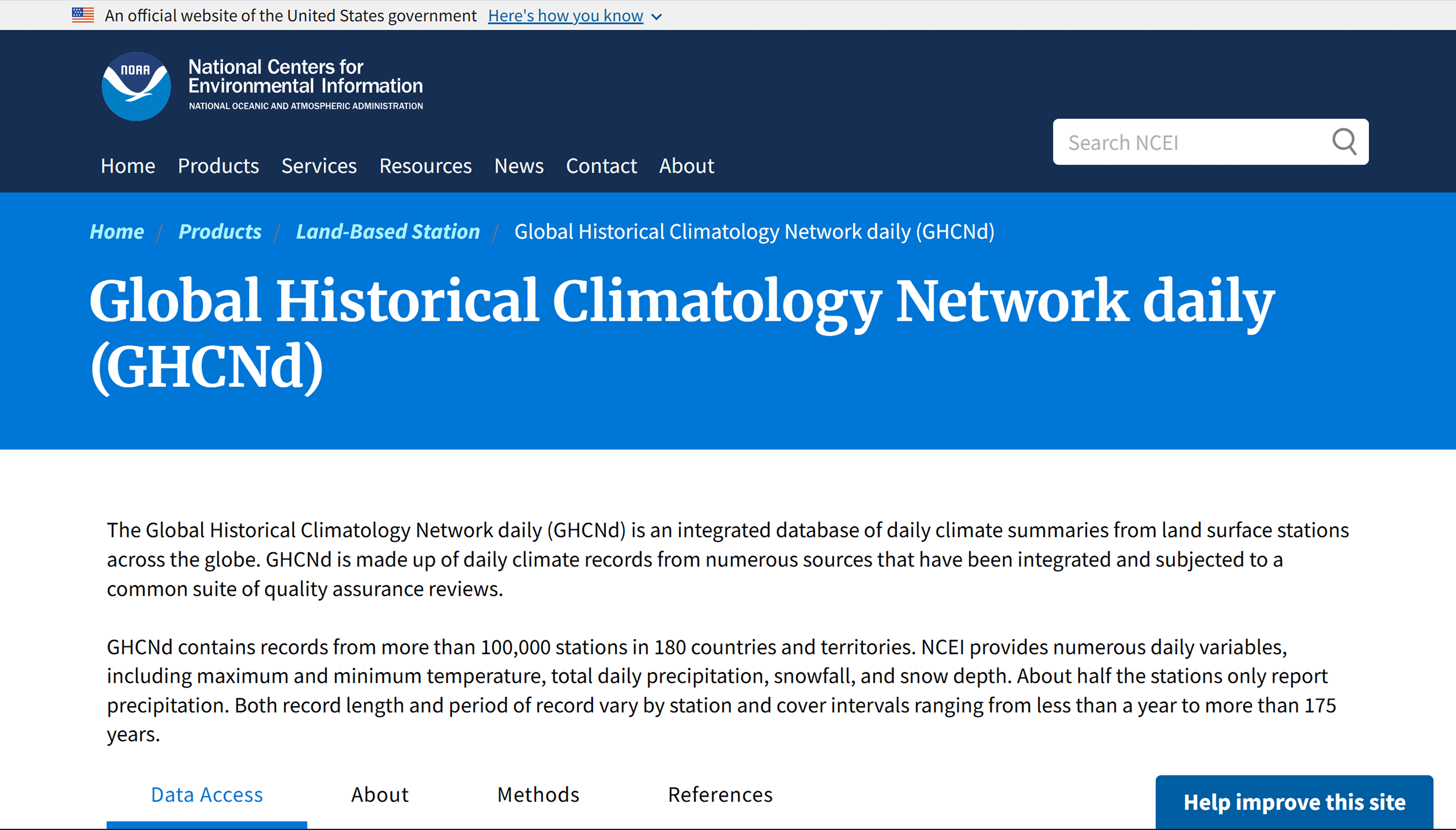This screenshot has height=830, width=1456.
Task: Click the search magnifying glass icon
Action: [x=1344, y=142]
